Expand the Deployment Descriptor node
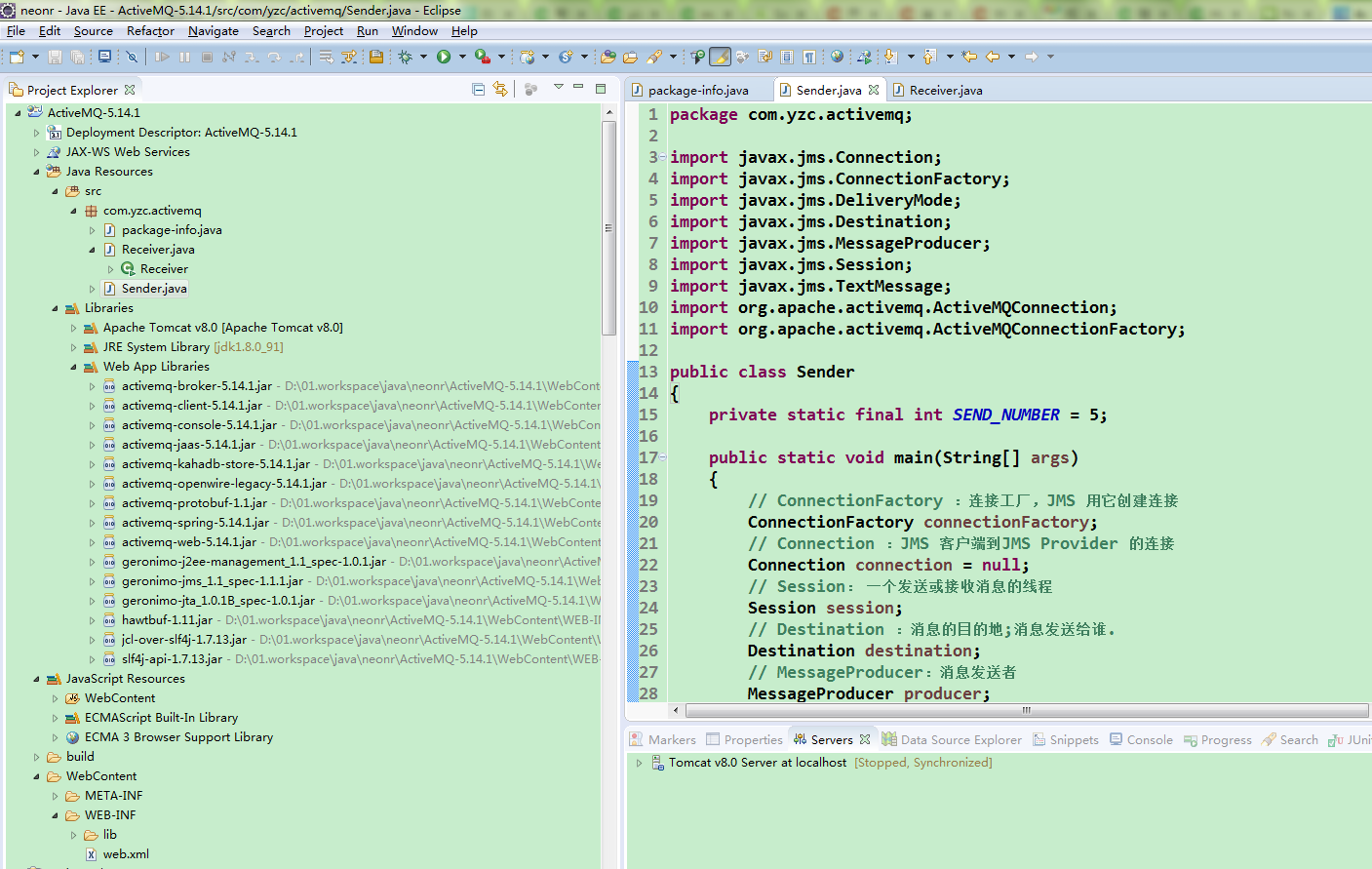 pos(36,133)
